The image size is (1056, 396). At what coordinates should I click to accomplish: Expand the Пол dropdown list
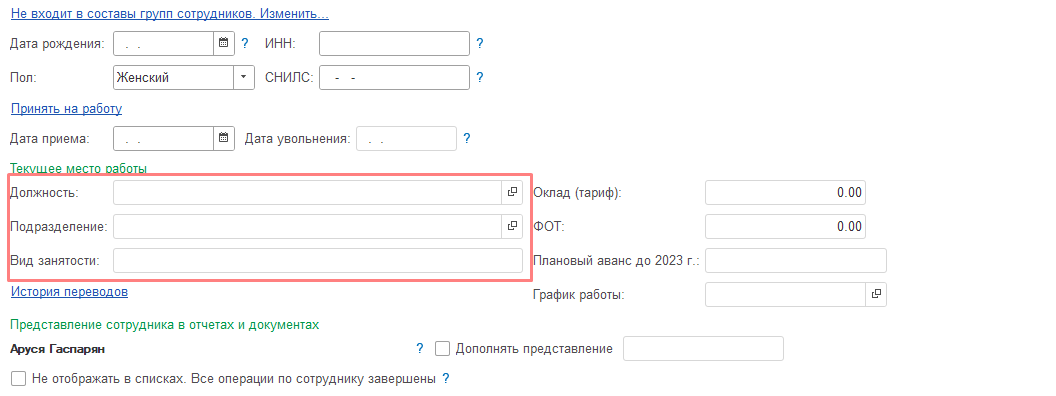pyautogui.click(x=244, y=77)
